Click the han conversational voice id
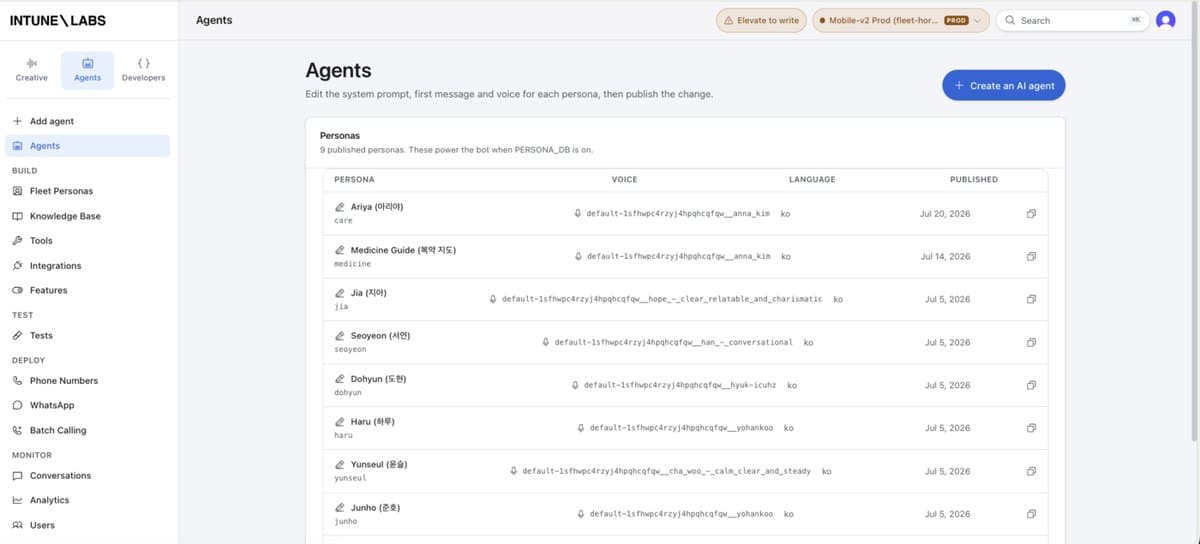 673,342
